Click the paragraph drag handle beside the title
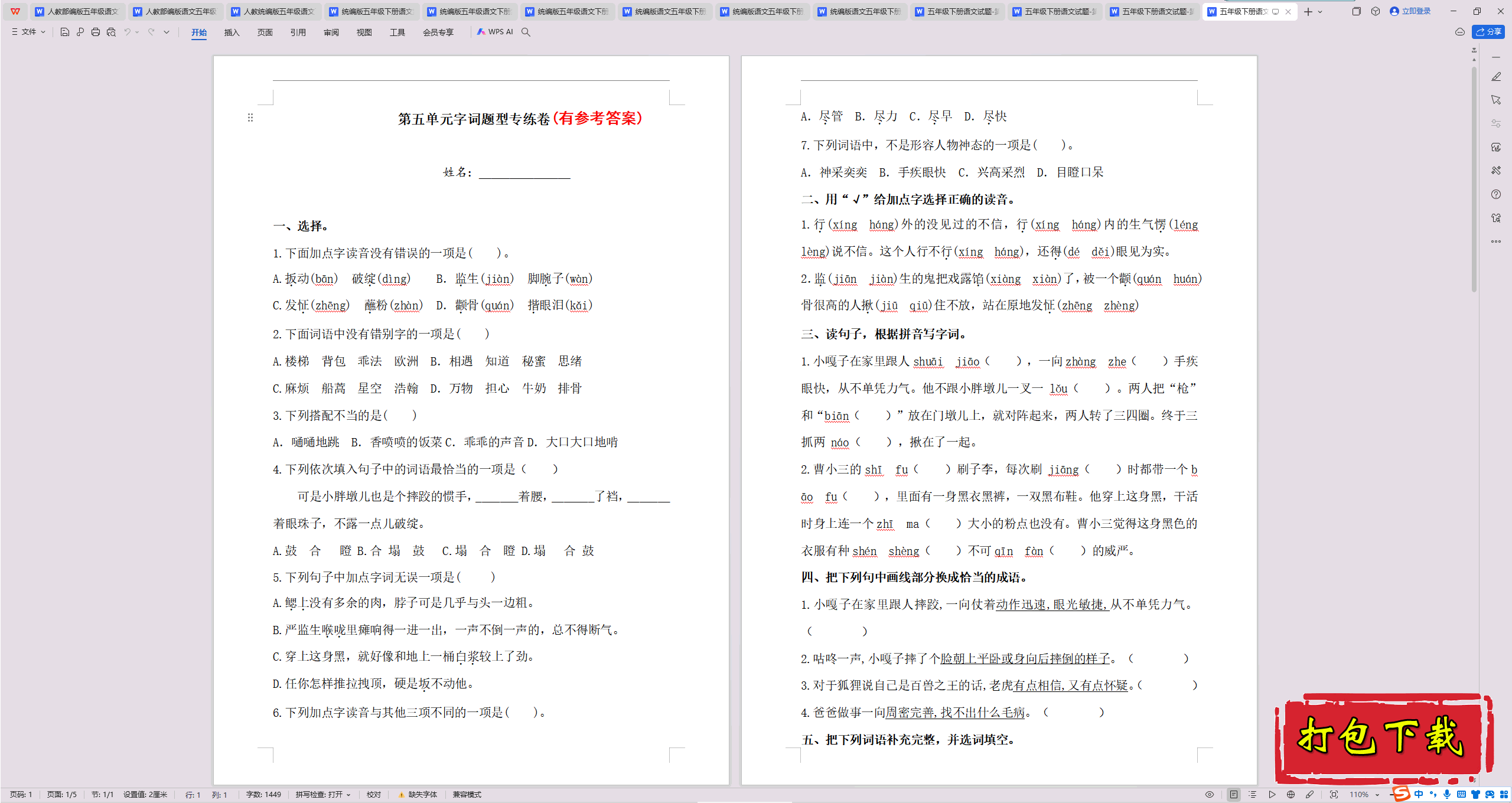Viewport: 1512px width, 803px height. tap(250, 117)
